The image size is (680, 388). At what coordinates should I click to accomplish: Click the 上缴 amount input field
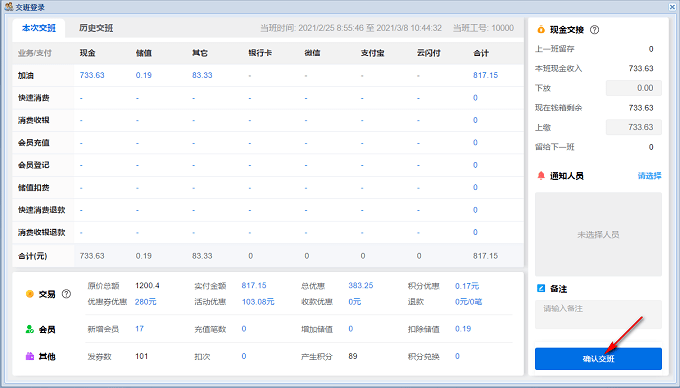click(x=634, y=127)
